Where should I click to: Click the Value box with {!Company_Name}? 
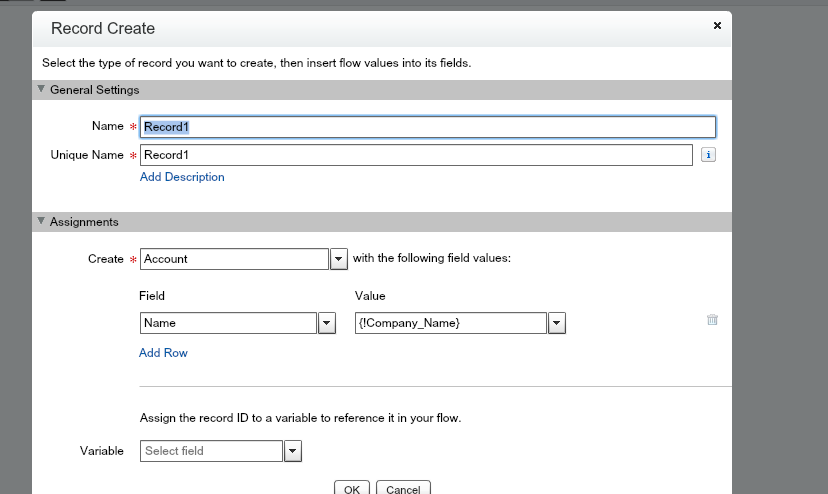point(450,323)
